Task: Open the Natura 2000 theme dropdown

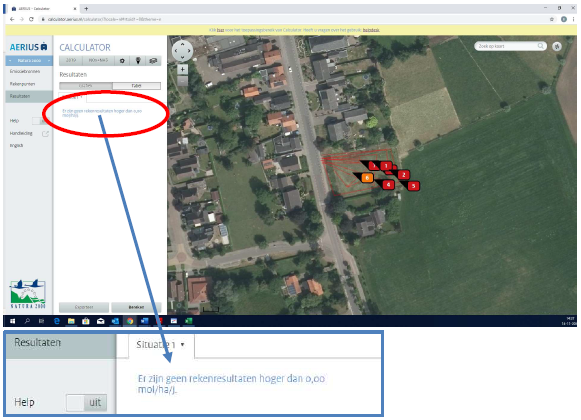Action: (x=29, y=60)
